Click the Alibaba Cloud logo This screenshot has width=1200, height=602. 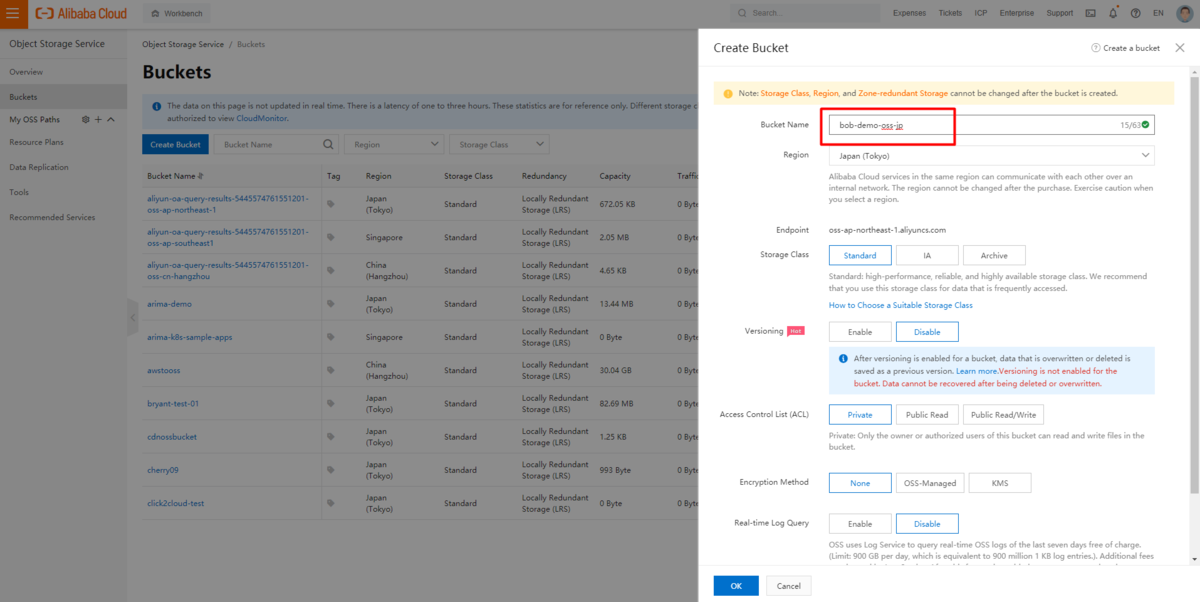point(82,13)
